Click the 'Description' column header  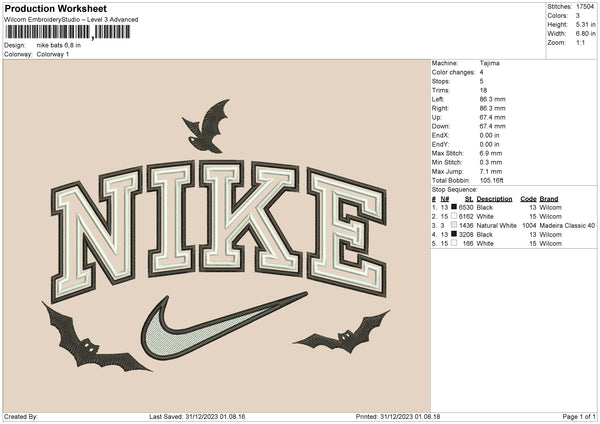pyautogui.click(x=494, y=199)
